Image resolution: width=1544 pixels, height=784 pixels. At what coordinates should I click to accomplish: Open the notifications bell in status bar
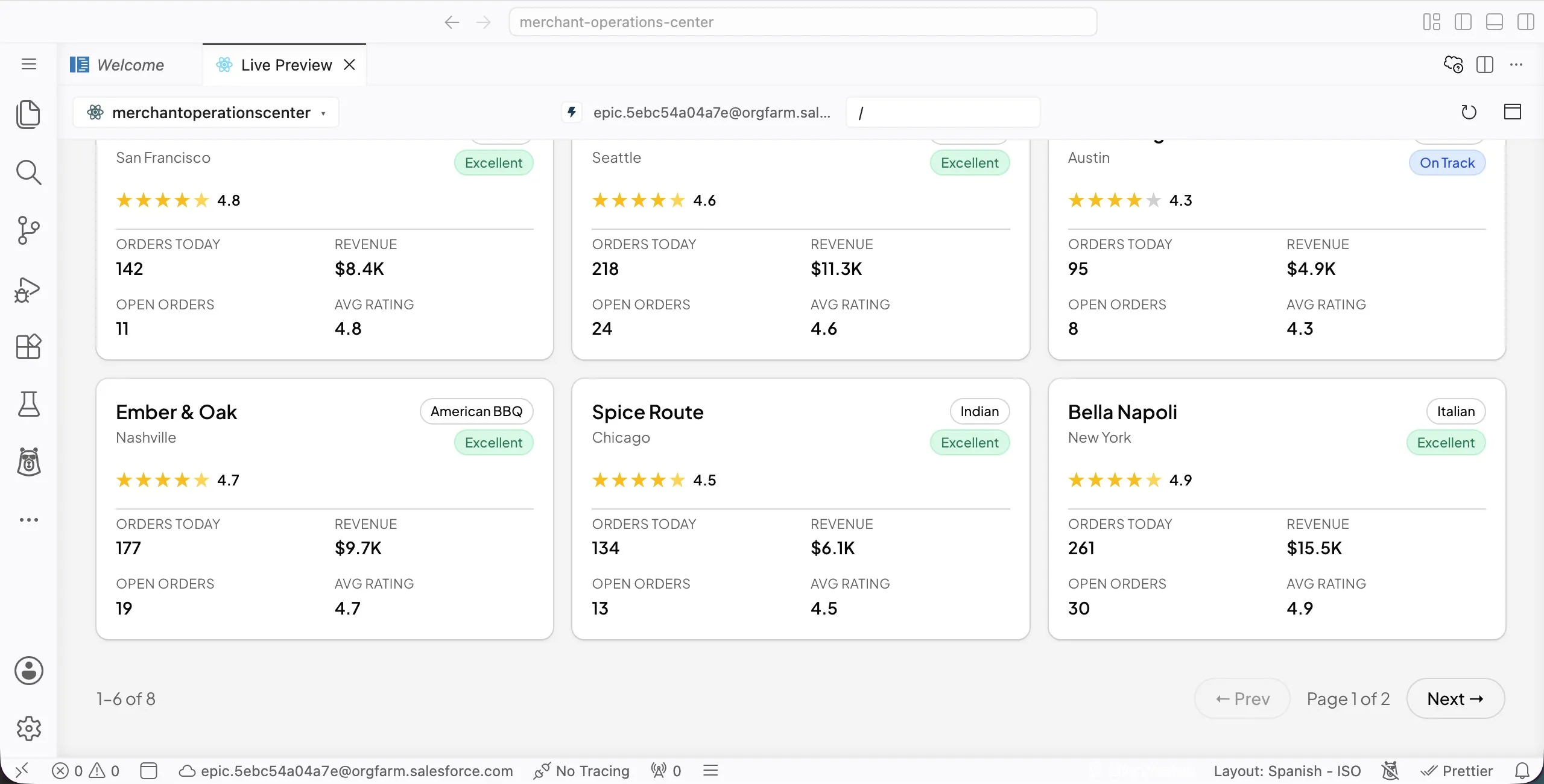click(1522, 771)
